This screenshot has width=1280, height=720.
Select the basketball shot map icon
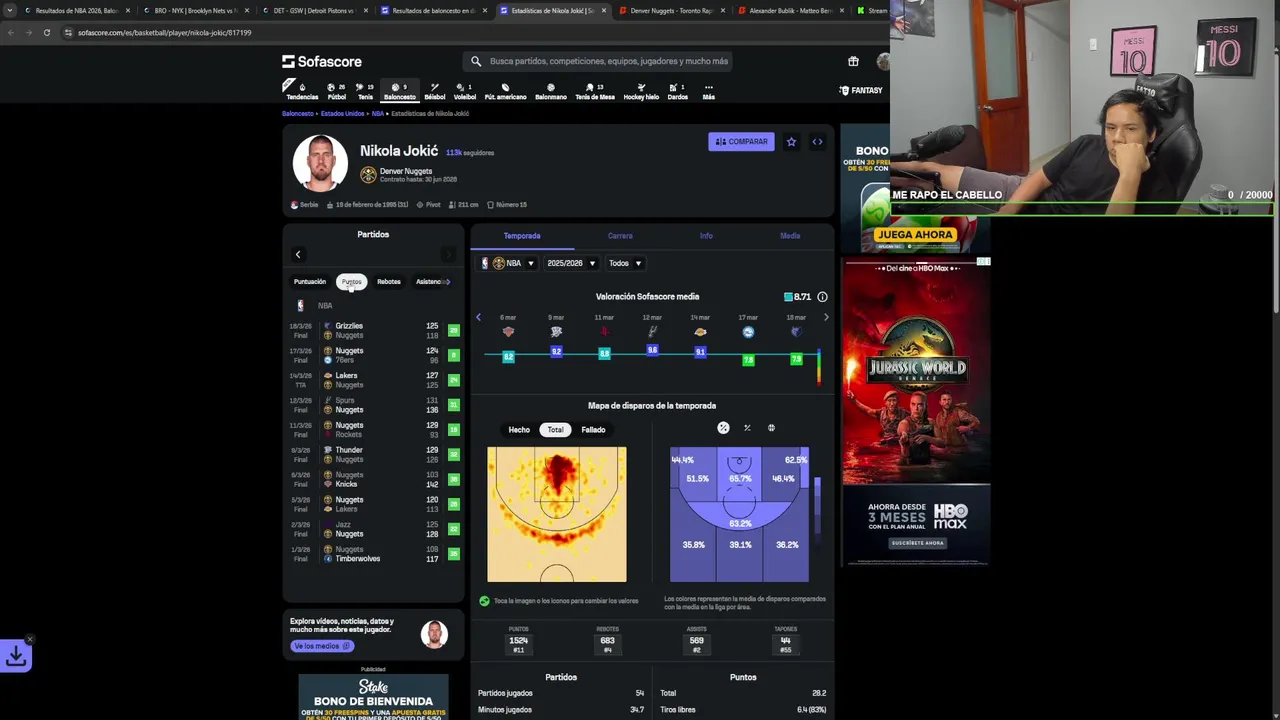coord(771,428)
